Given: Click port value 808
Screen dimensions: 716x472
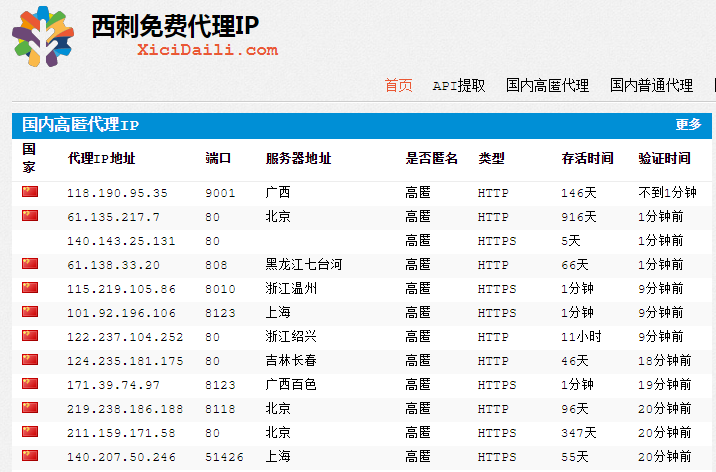Looking at the screenshot, I should point(216,265).
